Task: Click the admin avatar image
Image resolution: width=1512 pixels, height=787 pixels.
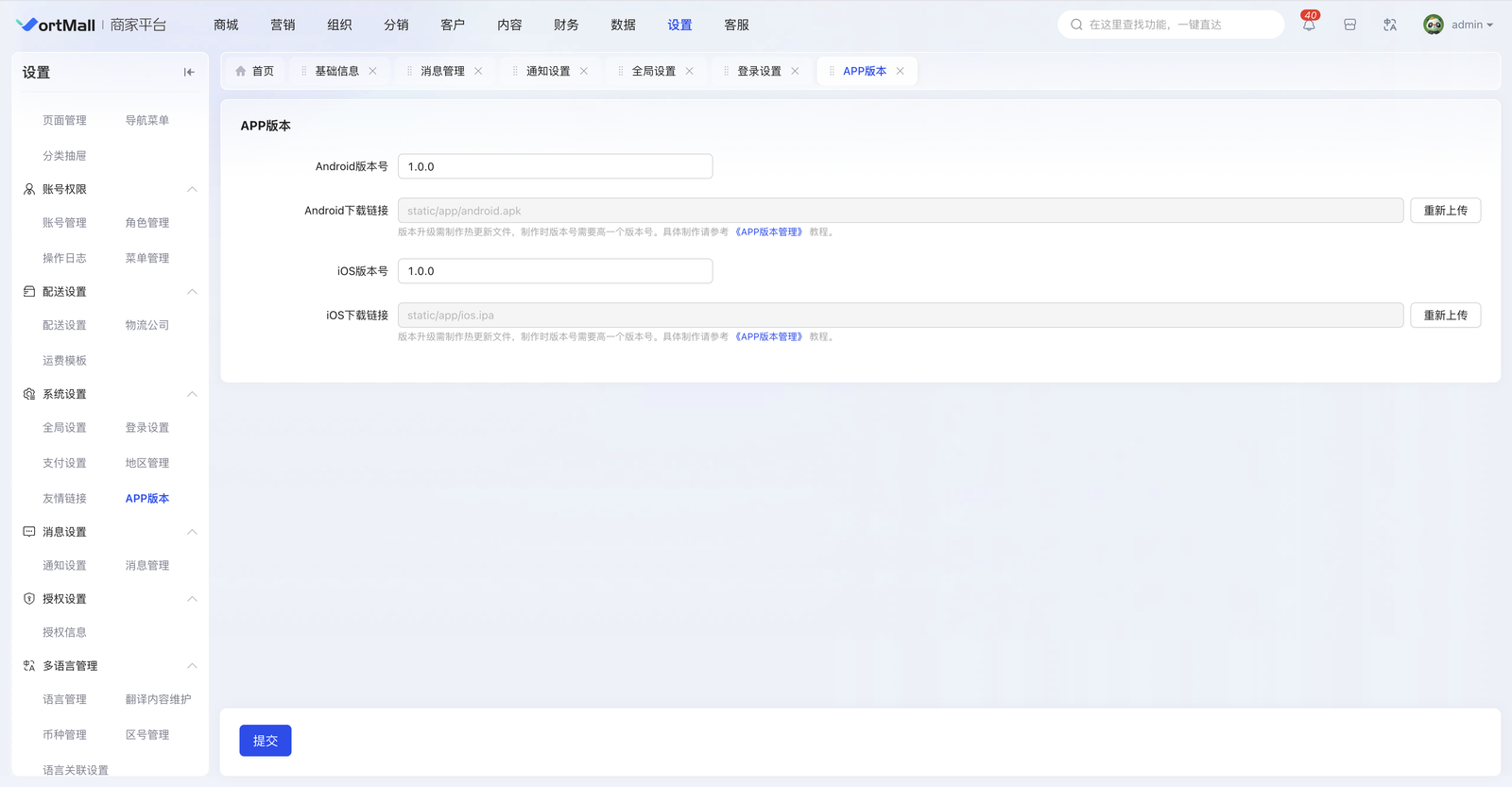Action: pyautogui.click(x=1433, y=26)
